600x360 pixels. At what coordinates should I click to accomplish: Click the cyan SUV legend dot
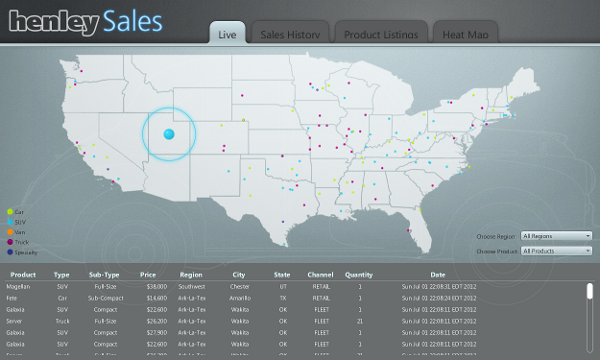pos(10,222)
